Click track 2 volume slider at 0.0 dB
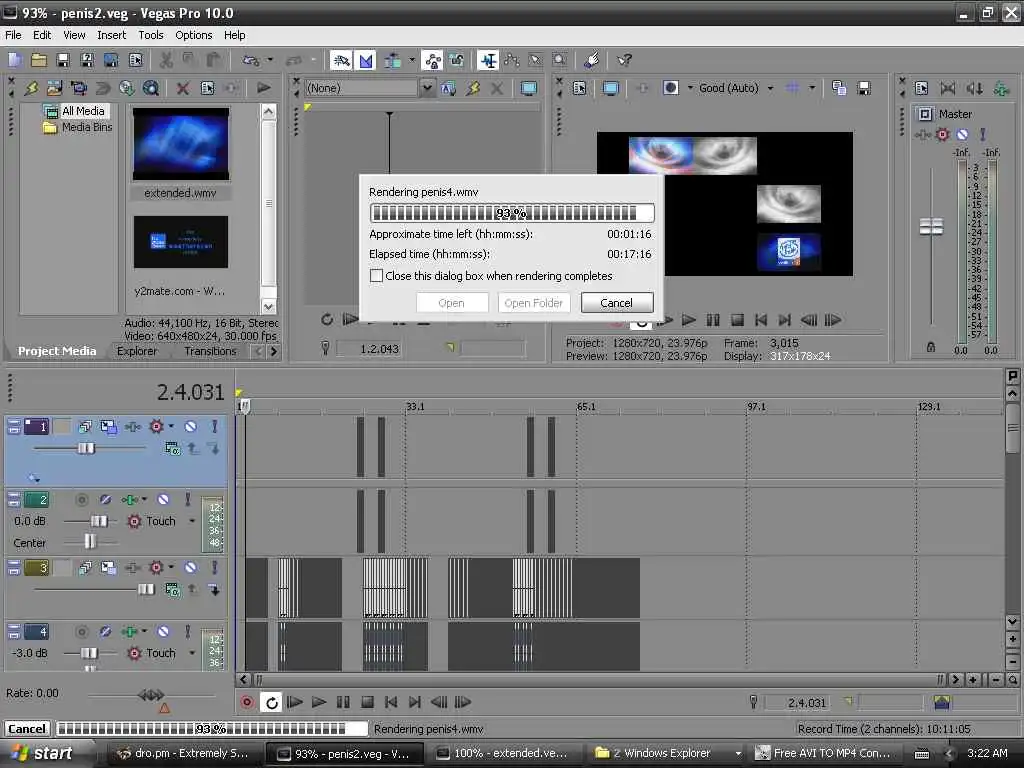The height and width of the screenshot is (768, 1024). [x=99, y=521]
